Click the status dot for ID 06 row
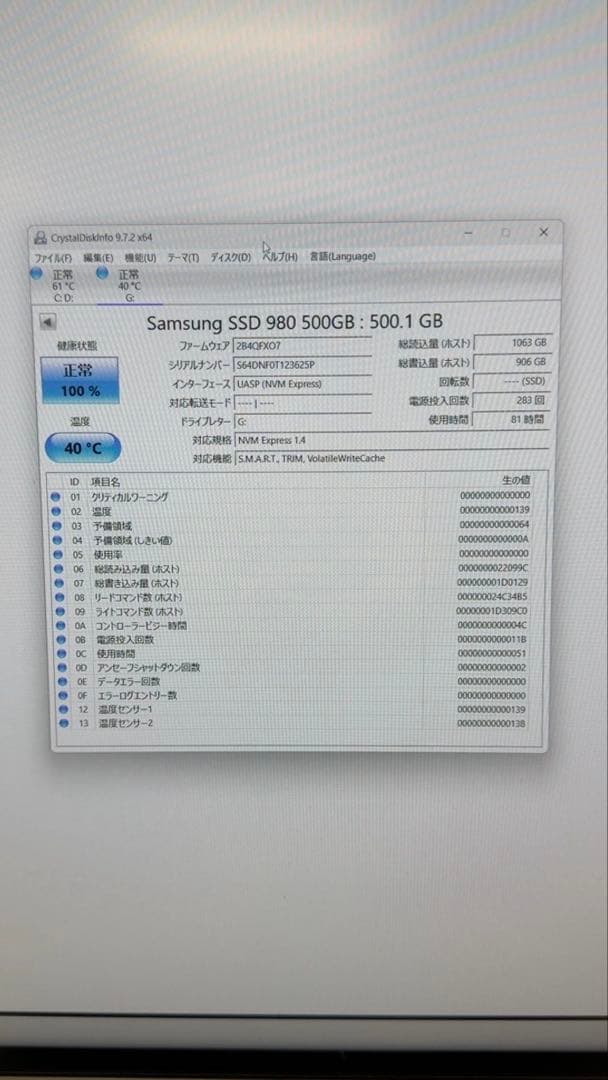 pyautogui.click(x=59, y=569)
